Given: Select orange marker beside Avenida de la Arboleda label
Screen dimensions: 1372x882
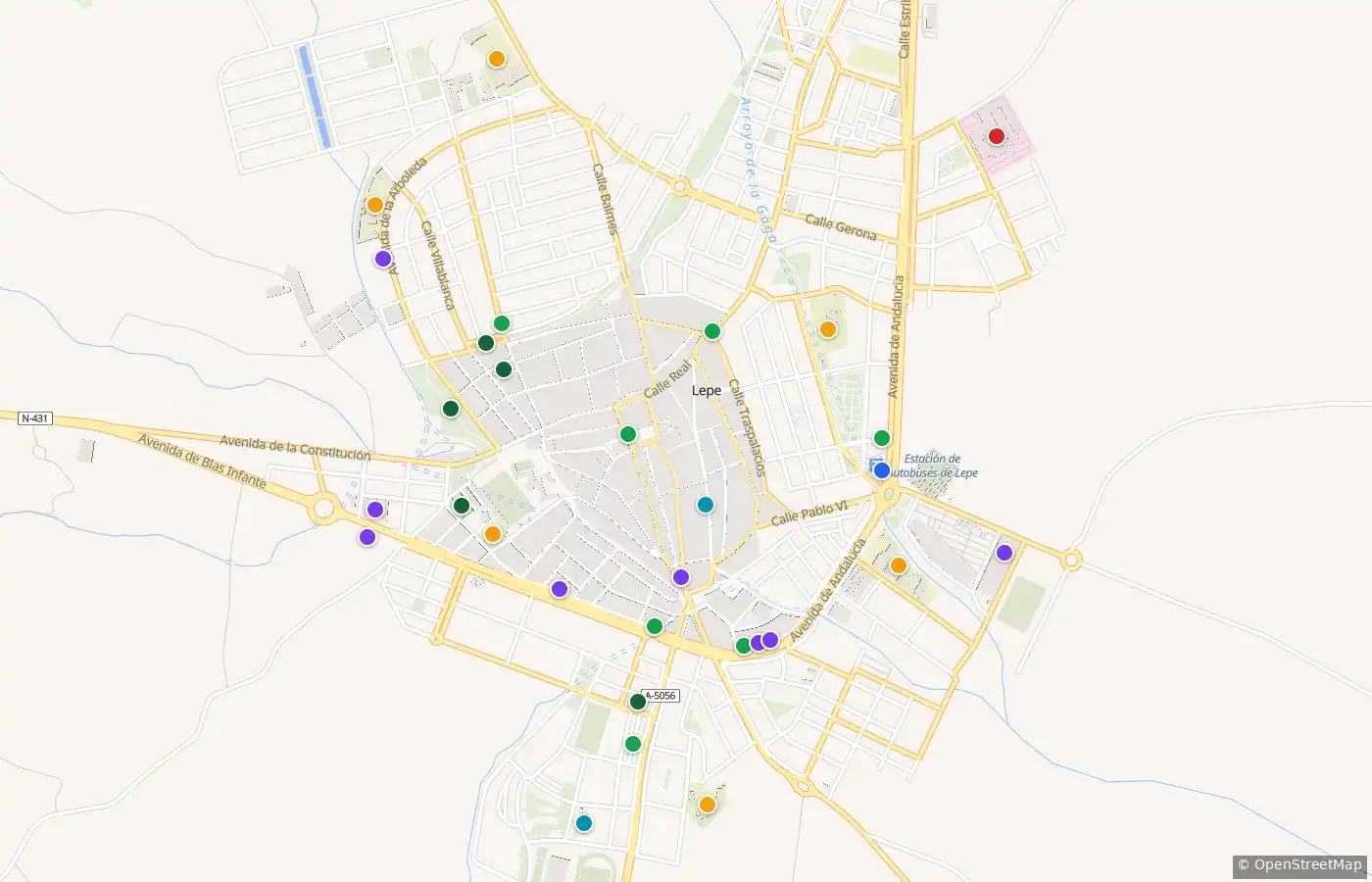Looking at the screenshot, I should (x=375, y=205).
